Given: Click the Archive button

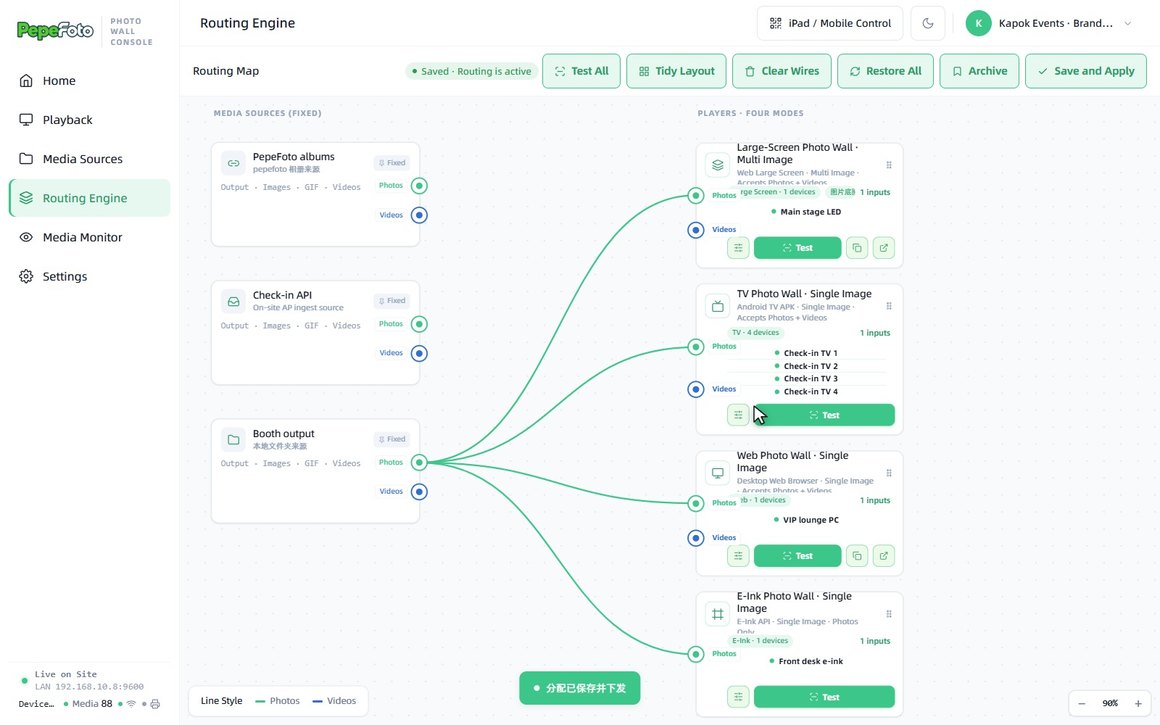Looking at the screenshot, I should click(979, 71).
